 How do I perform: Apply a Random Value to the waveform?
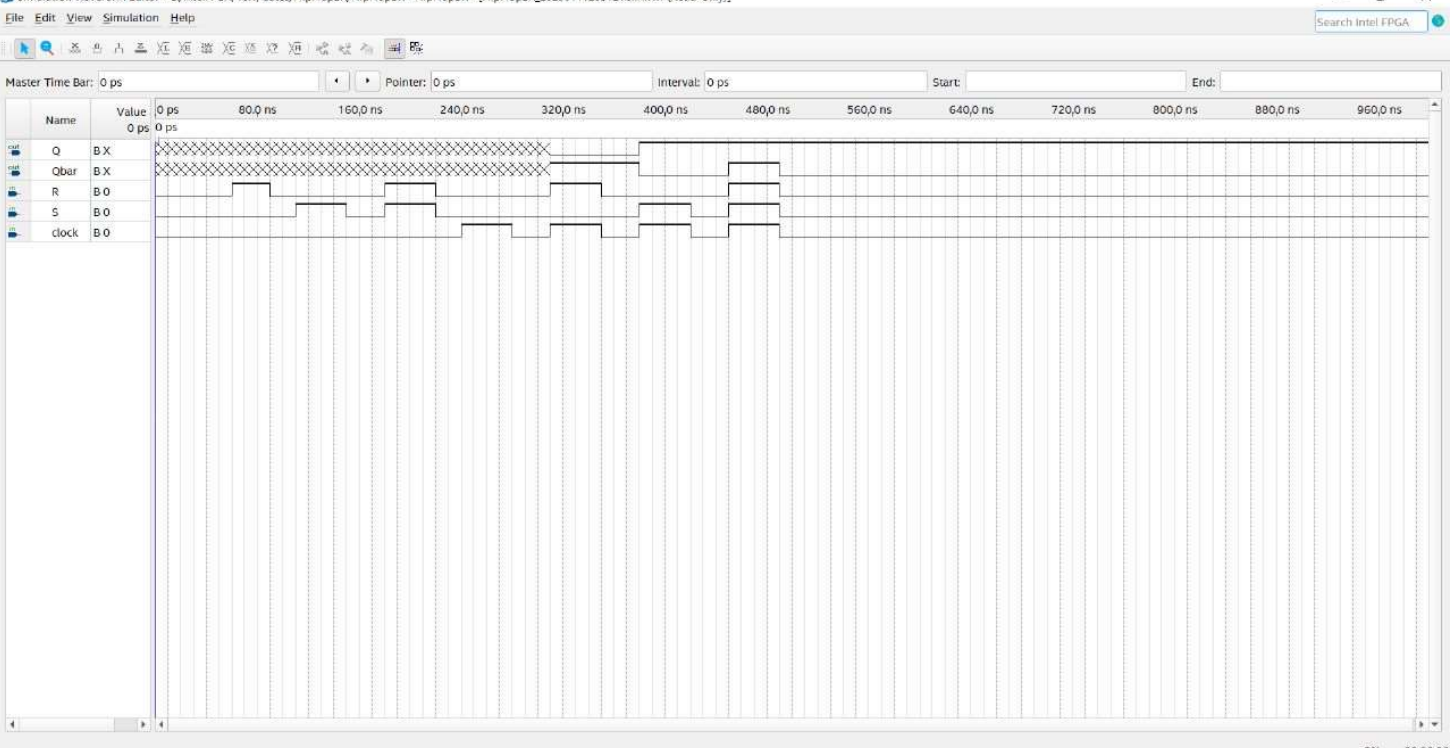(x=273, y=47)
